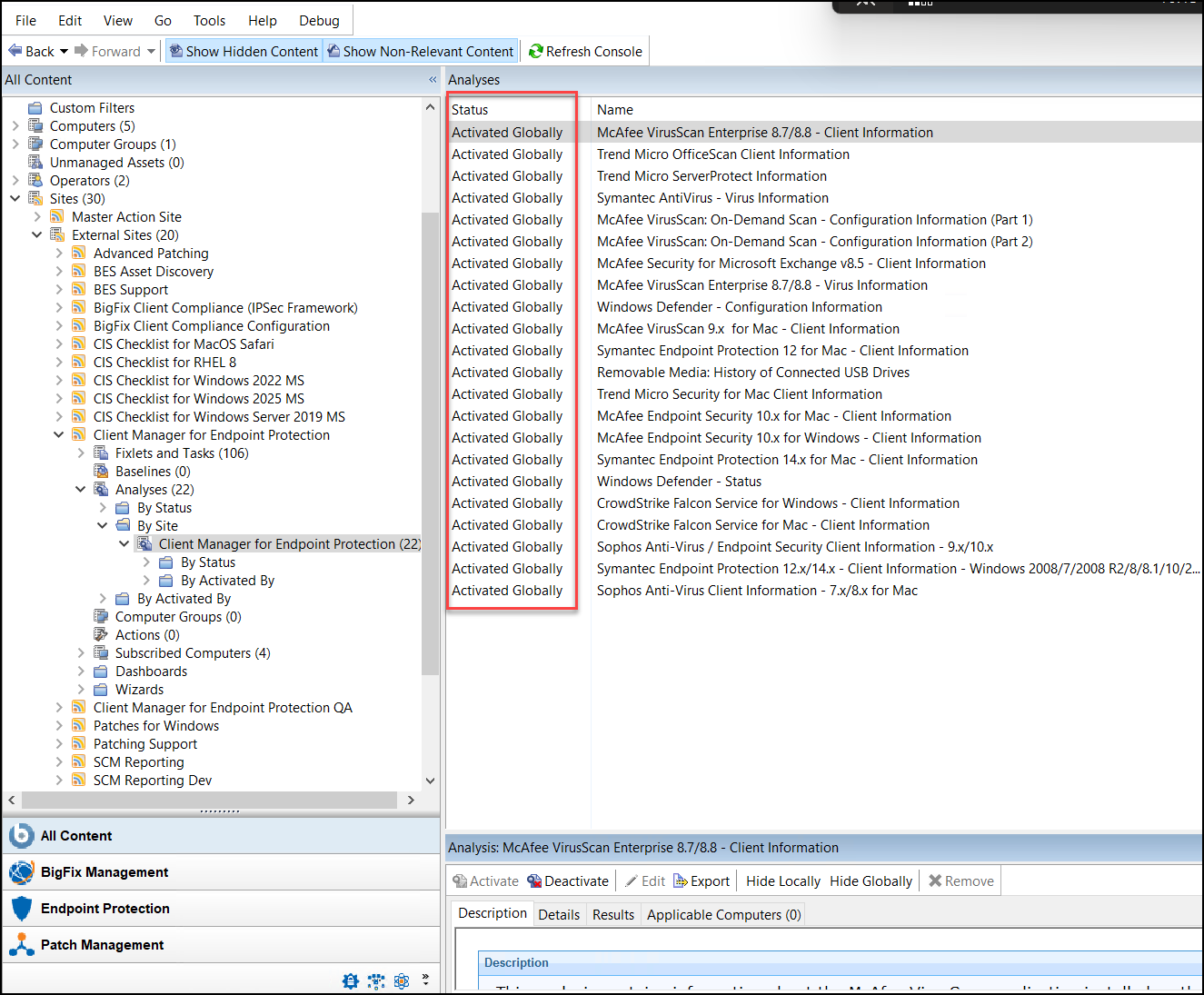Click the Remove button
This screenshot has width=1204, height=995.
click(960, 881)
